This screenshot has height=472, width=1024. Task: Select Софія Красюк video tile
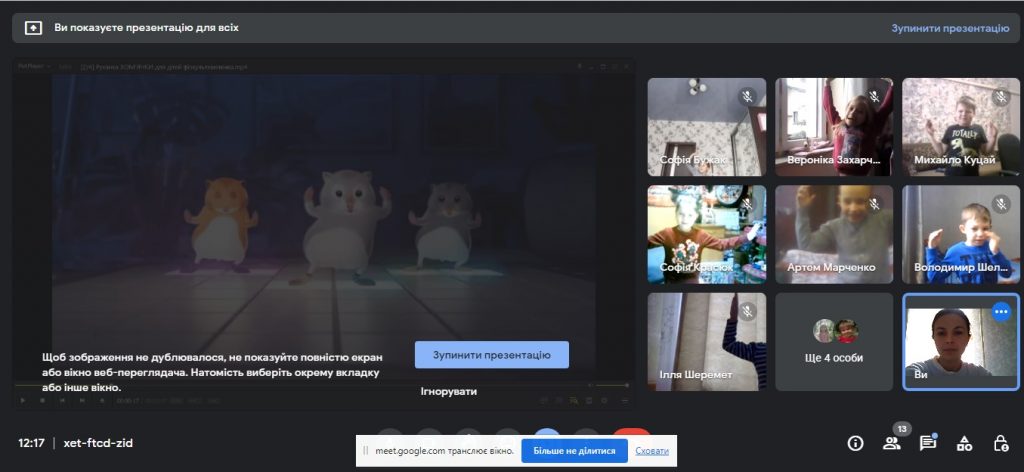707,234
